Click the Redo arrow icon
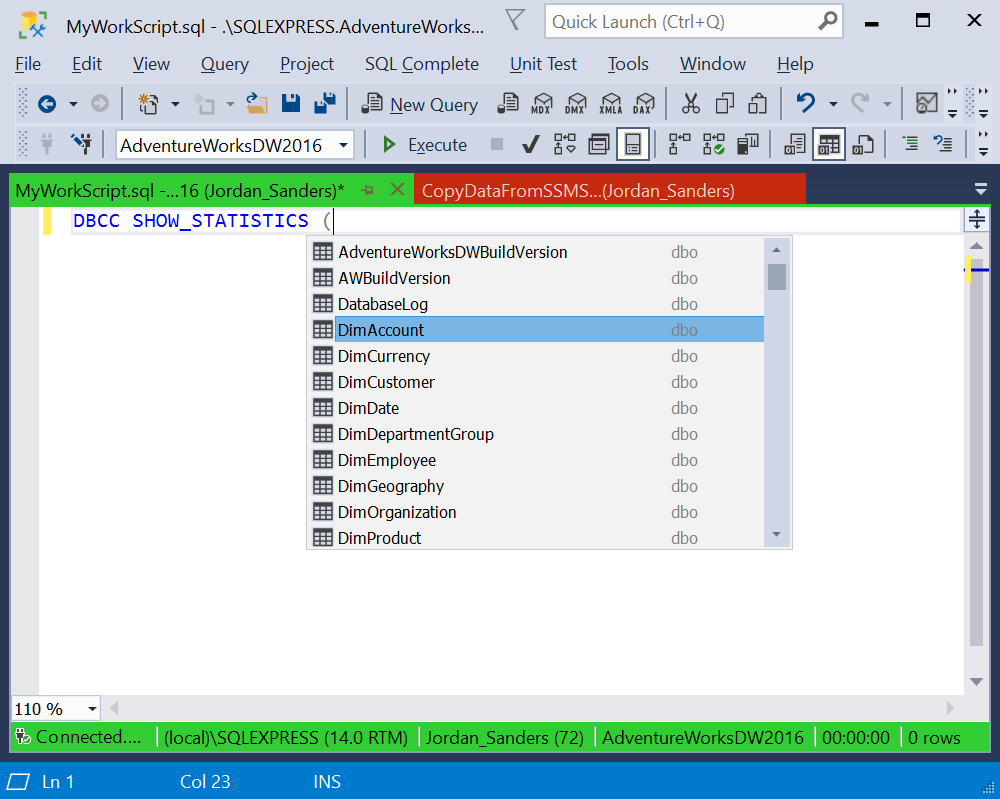Image resolution: width=1000 pixels, height=799 pixels. click(x=860, y=103)
